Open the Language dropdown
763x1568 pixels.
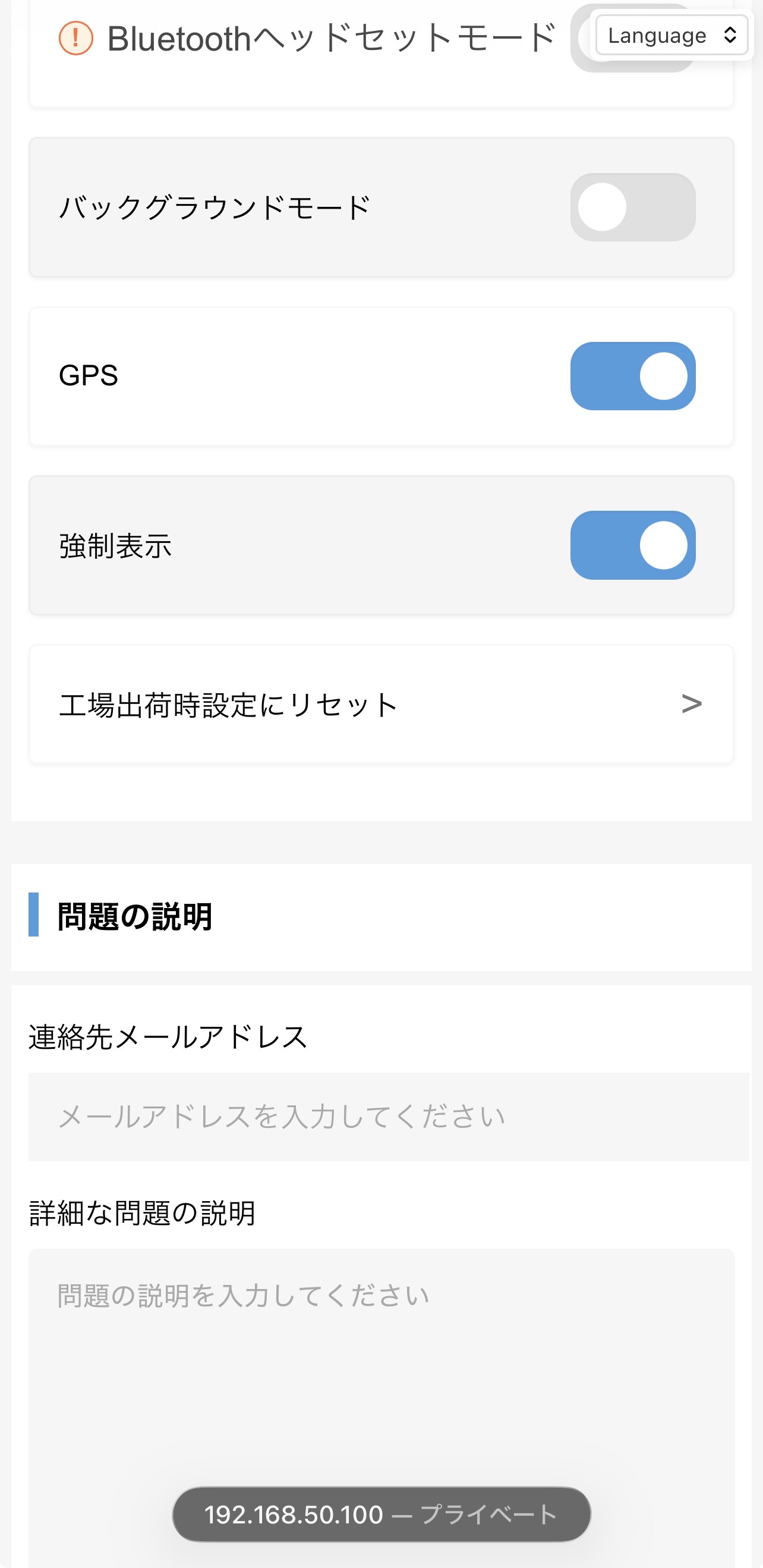tap(670, 35)
